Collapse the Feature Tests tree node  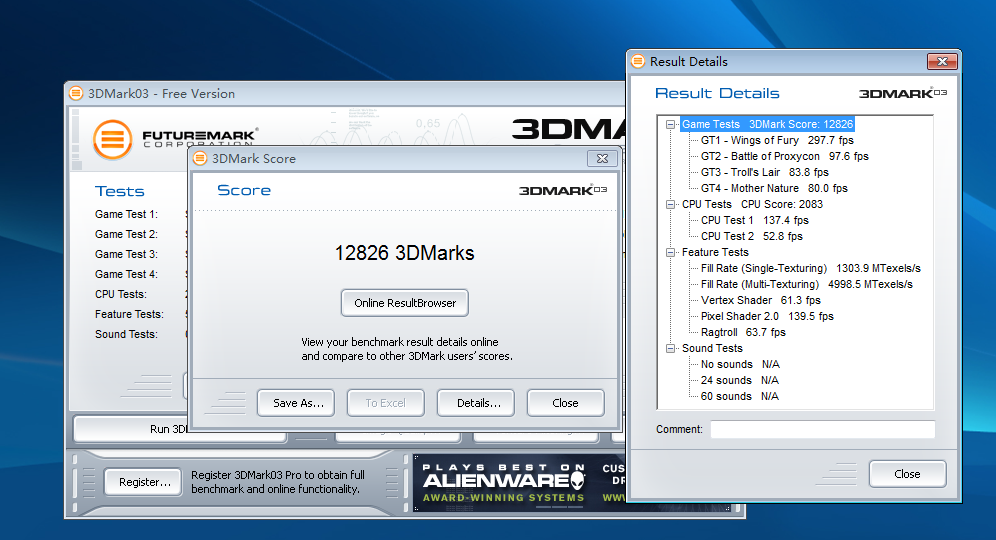(670, 252)
